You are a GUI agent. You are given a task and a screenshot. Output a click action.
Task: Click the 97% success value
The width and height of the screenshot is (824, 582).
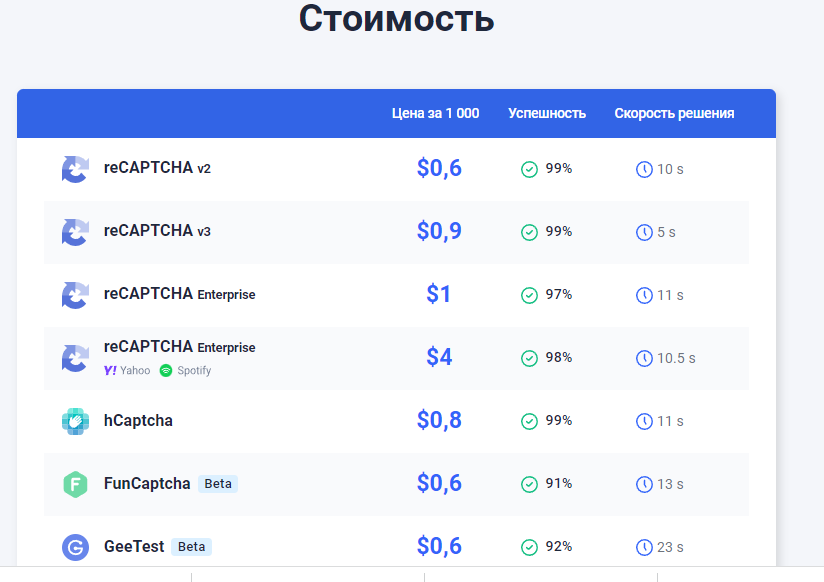point(559,294)
